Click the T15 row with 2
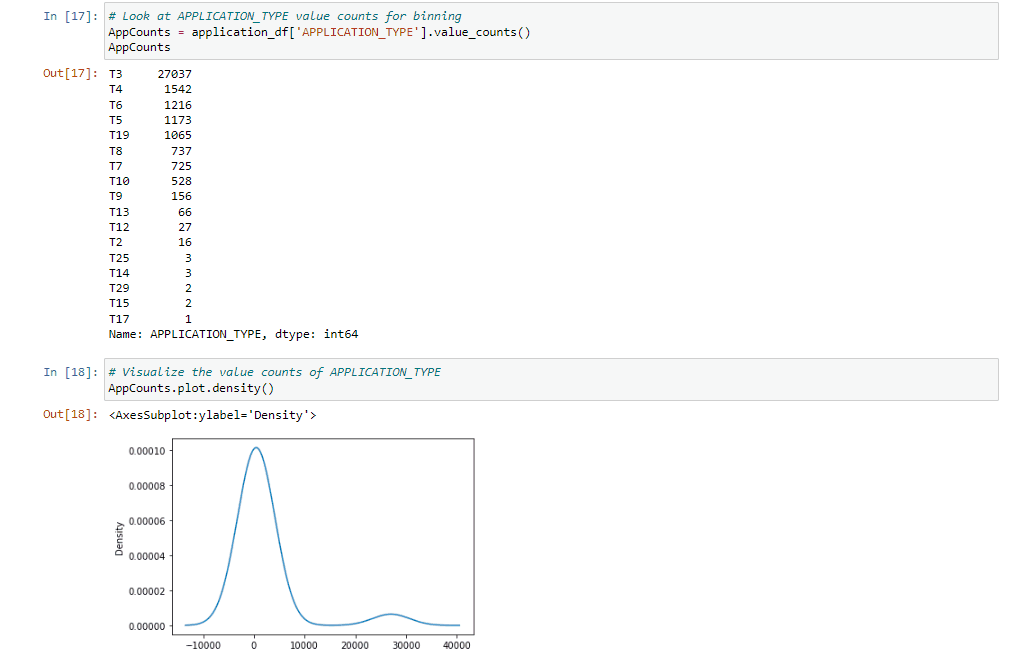The width and height of the screenshot is (1017, 663). [150, 303]
